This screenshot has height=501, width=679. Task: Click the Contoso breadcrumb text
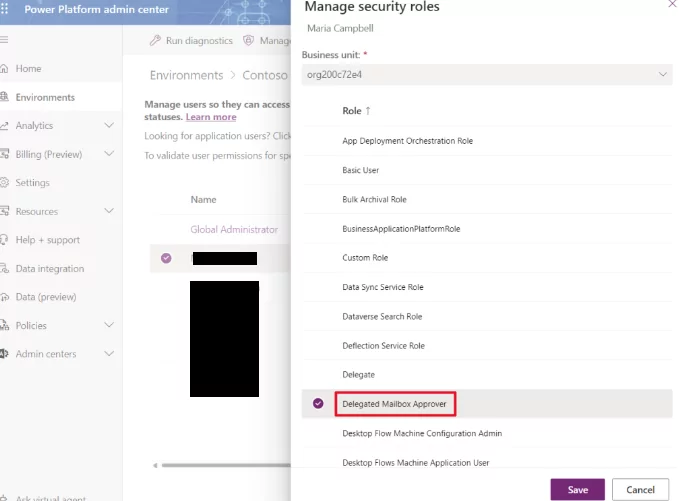point(265,75)
